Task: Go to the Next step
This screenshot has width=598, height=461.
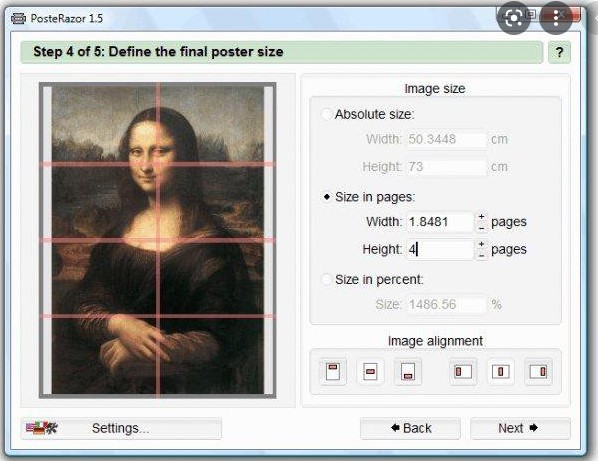Action: (x=521, y=428)
